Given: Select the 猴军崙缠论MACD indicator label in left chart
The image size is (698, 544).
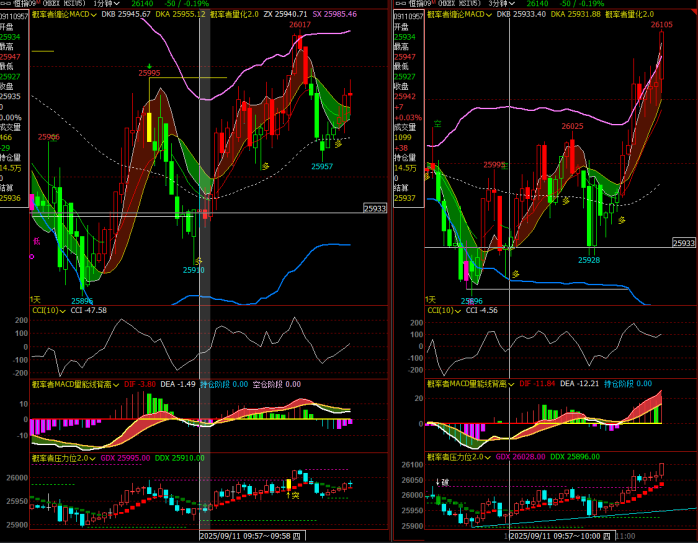Looking at the screenshot, I should (x=62, y=15).
